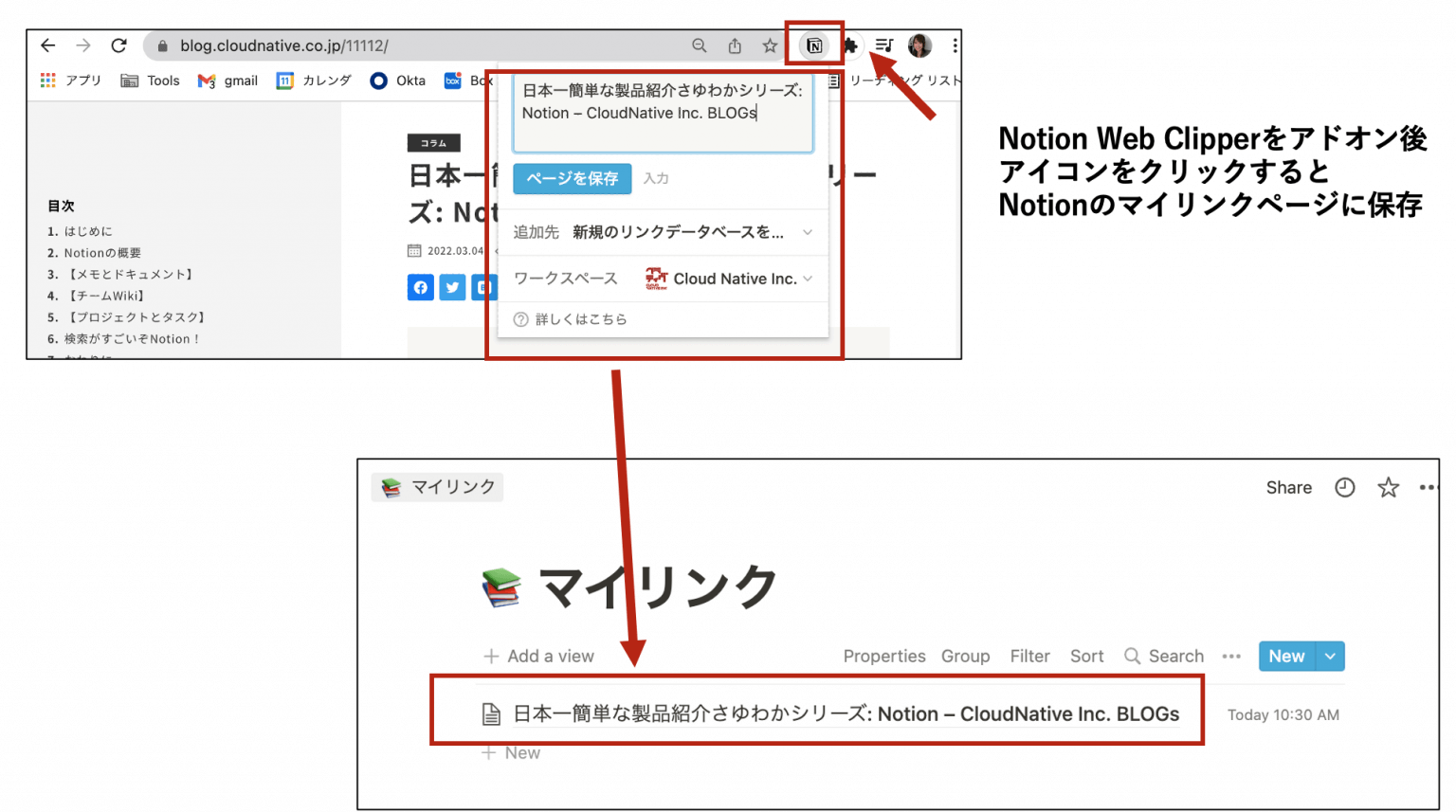Toggle the bookmark star in the address bar
Image resolution: width=1456 pixels, height=812 pixels.
pos(771,45)
